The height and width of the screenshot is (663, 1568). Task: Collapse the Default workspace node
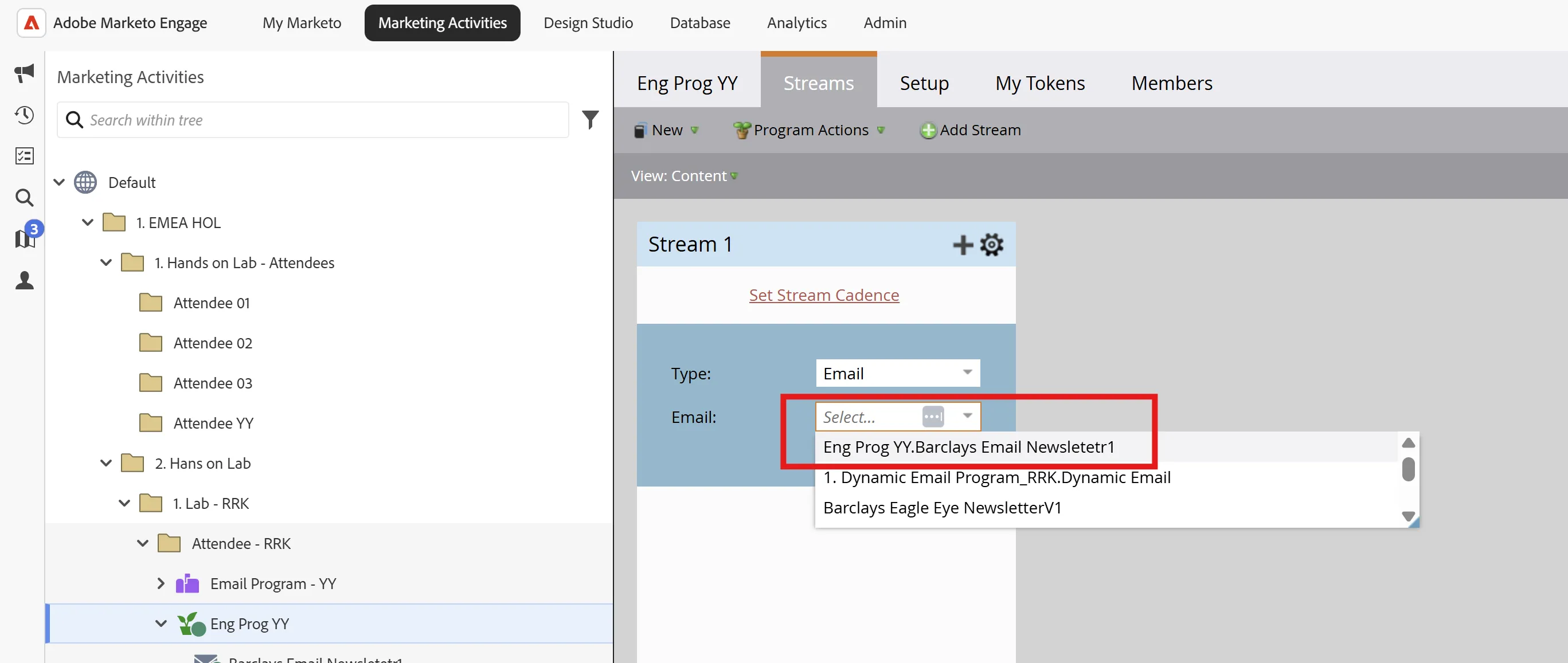click(59, 182)
